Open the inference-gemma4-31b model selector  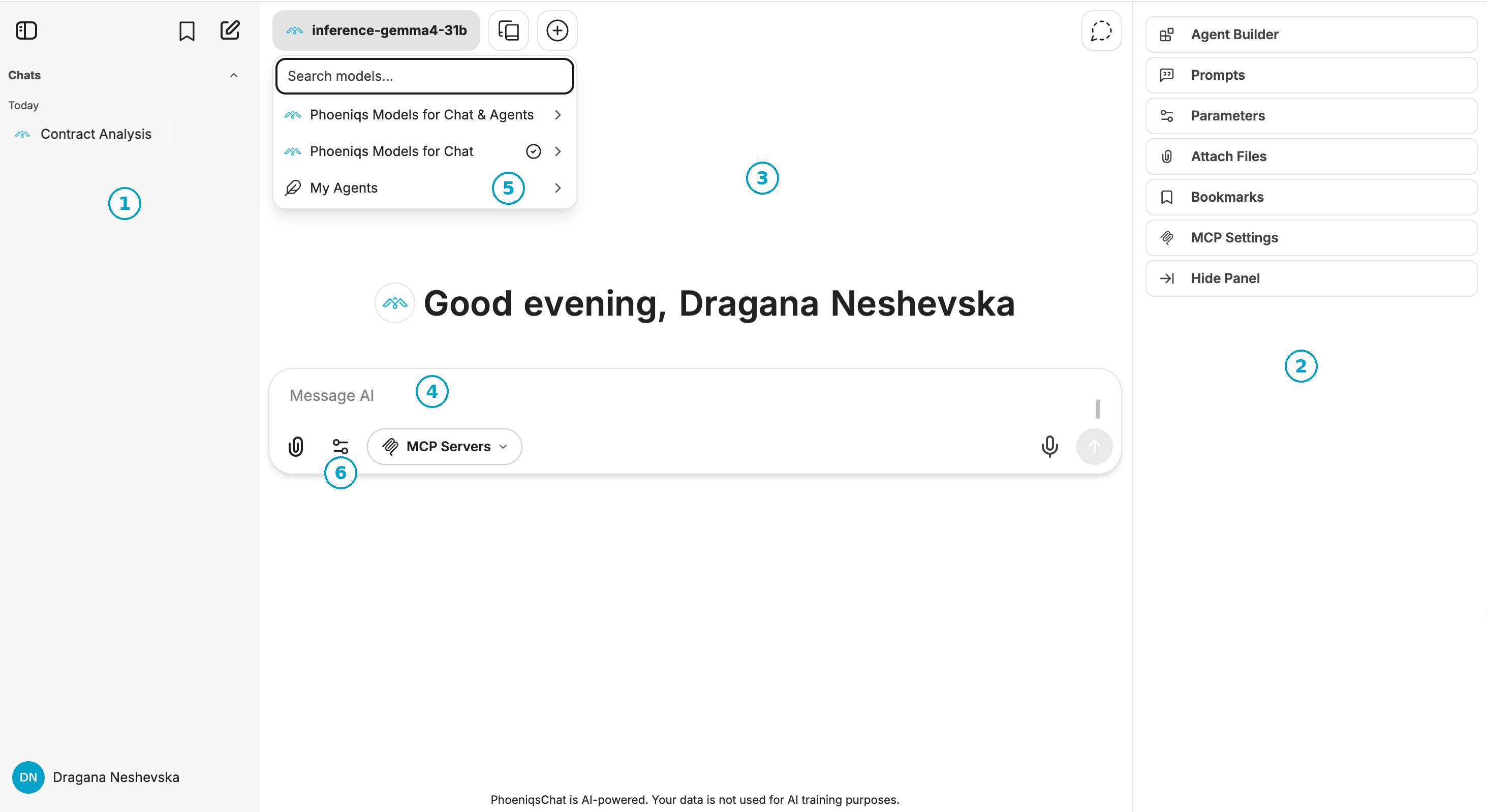(377, 30)
